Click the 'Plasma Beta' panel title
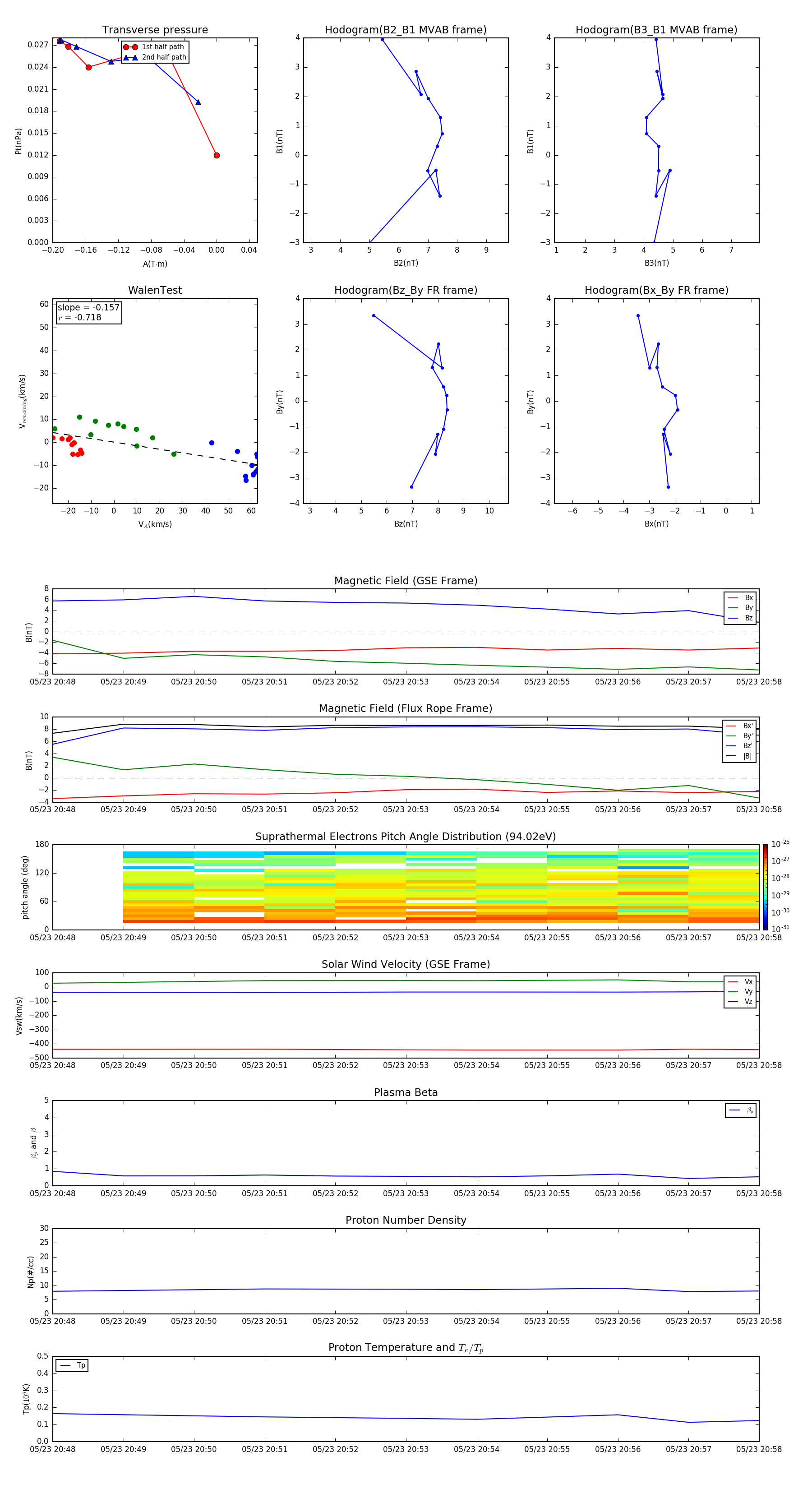The image size is (812, 1489). 406,1092
